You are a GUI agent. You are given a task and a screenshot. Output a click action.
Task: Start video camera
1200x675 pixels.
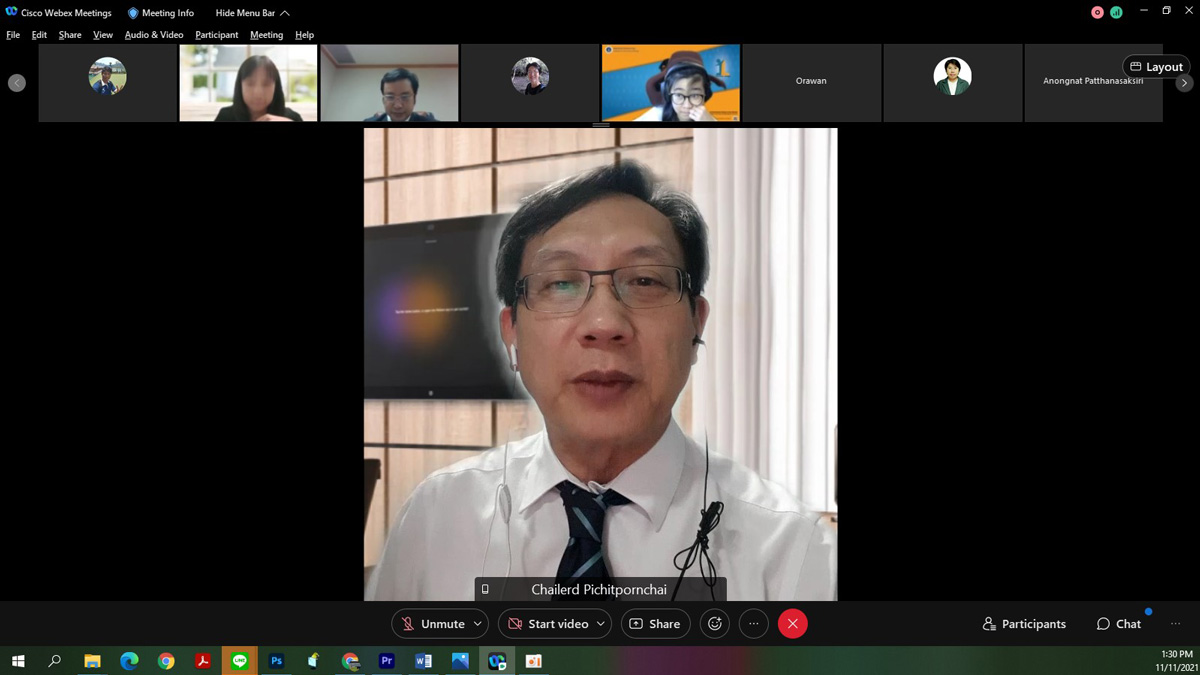click(x=547, y=624)
